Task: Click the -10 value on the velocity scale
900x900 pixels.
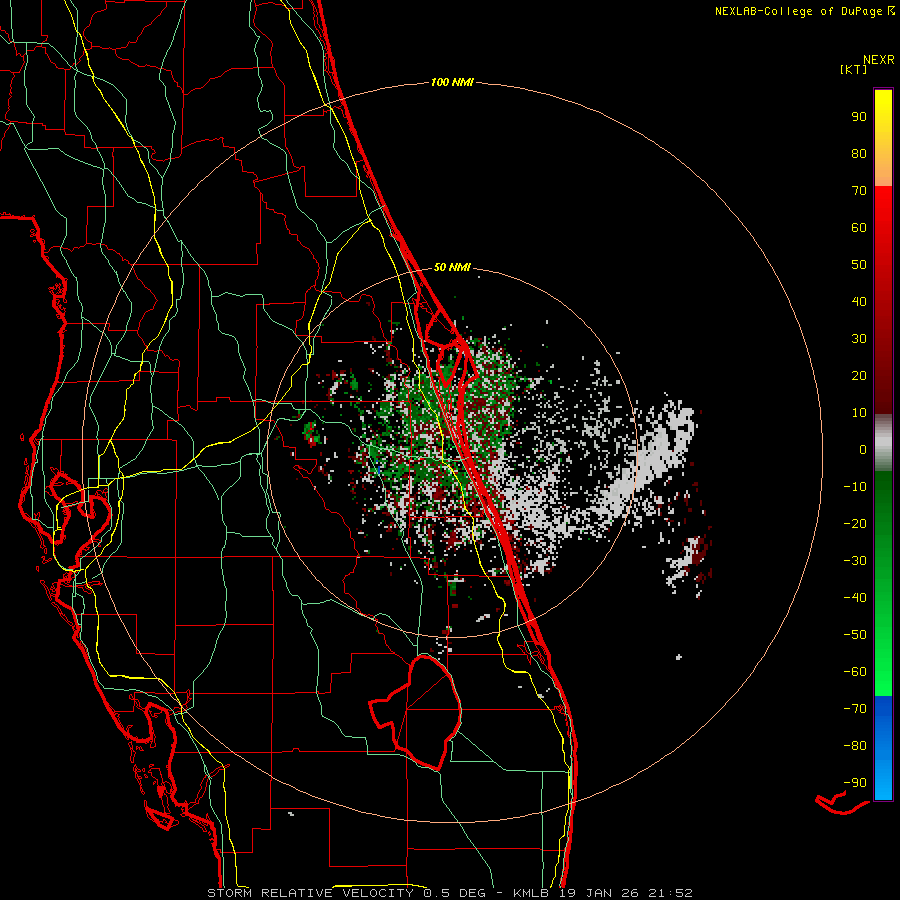Action: click(855, 487)
